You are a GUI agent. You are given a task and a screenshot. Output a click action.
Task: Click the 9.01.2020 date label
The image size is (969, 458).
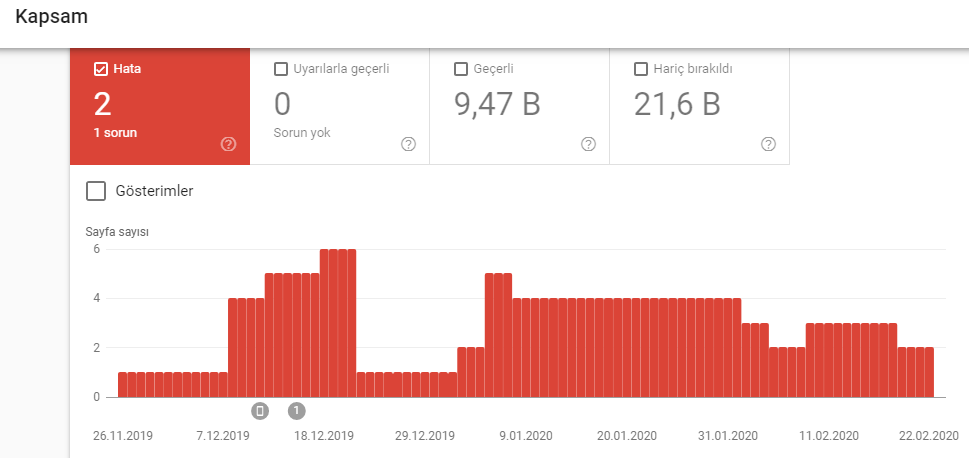point(528,436)
